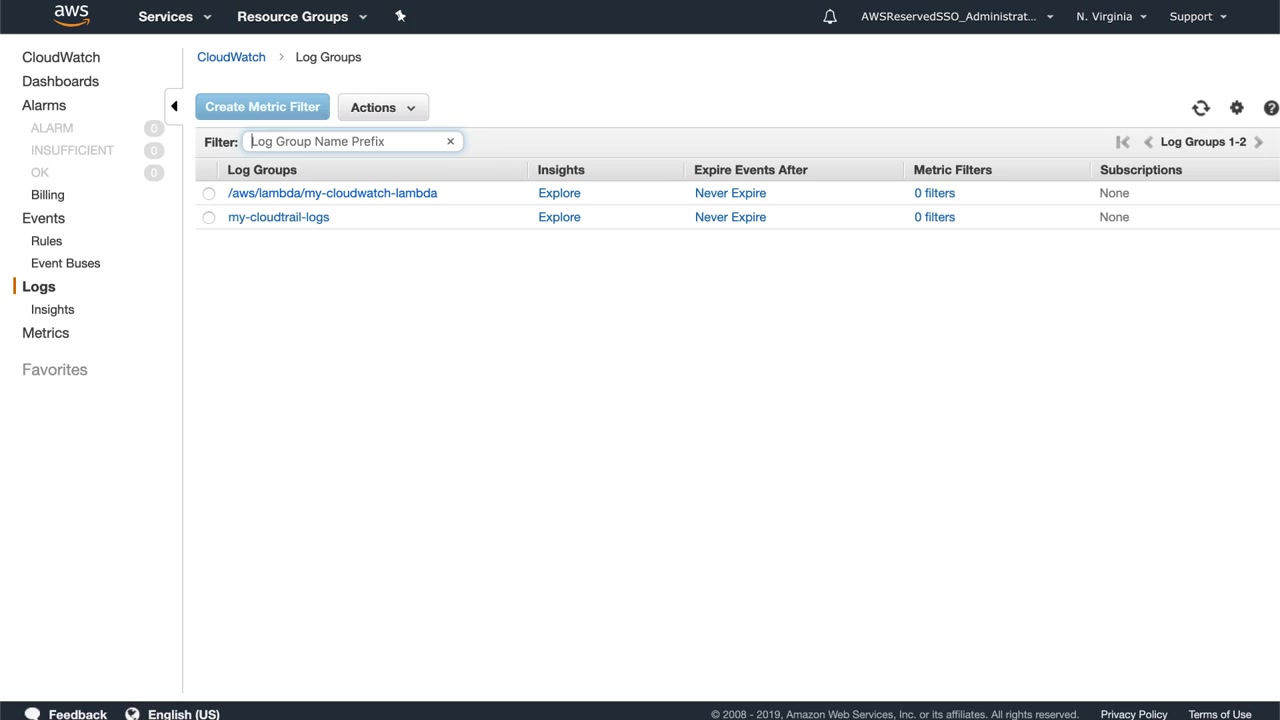Image resolution: width=1280 pixels, height=720 pixels.
Task: Click the pin shortcut icon in navbar
Action: click(400, 16)
